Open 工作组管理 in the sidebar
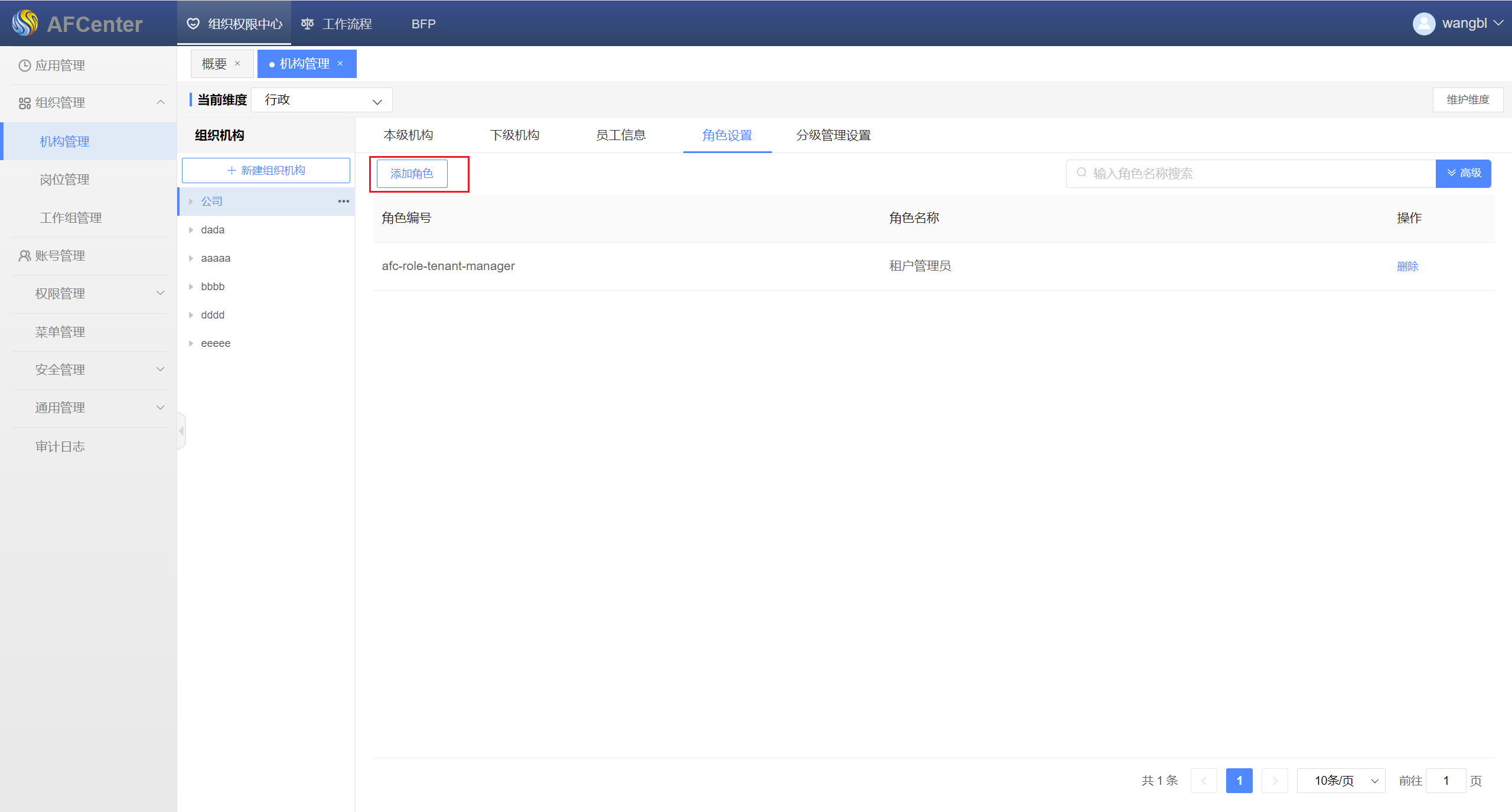1512x812 pixels. [89, 218]
